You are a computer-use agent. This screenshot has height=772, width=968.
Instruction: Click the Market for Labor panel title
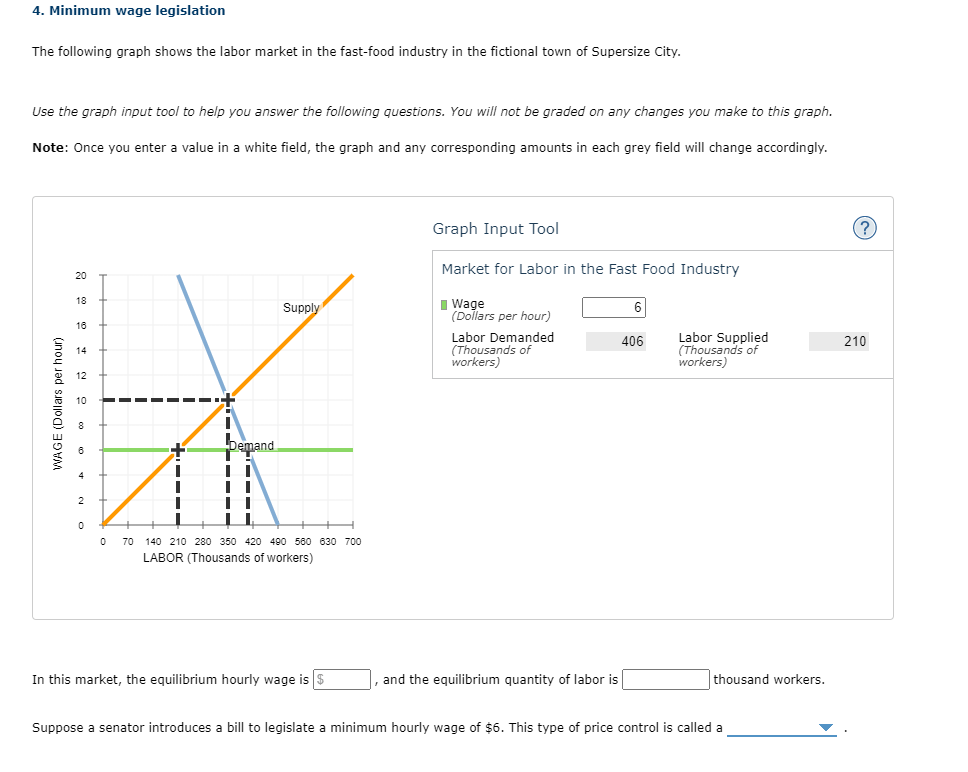(590, 269)
